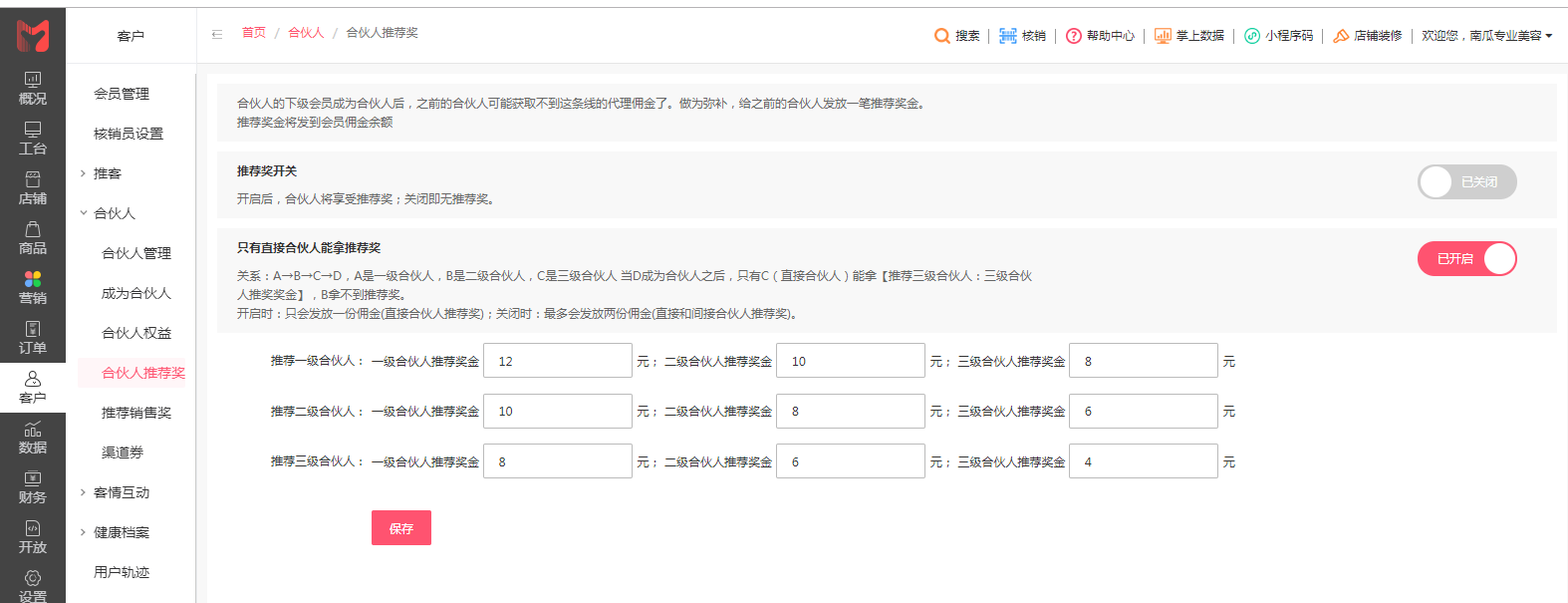Open 用户轨迹 menu item
The width and height of the screenshot is (1568, 603).
122,572
